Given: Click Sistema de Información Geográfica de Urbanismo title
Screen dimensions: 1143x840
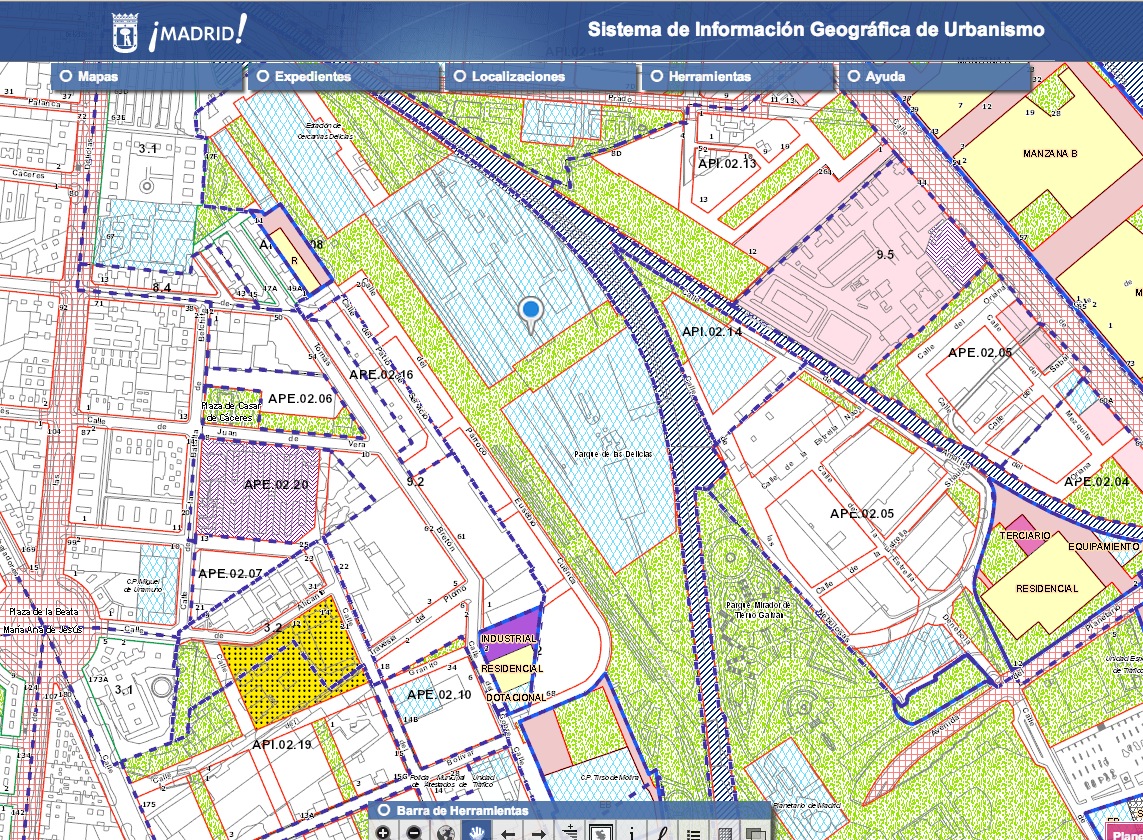Looking at the screenshot, I should coord(816,30).
